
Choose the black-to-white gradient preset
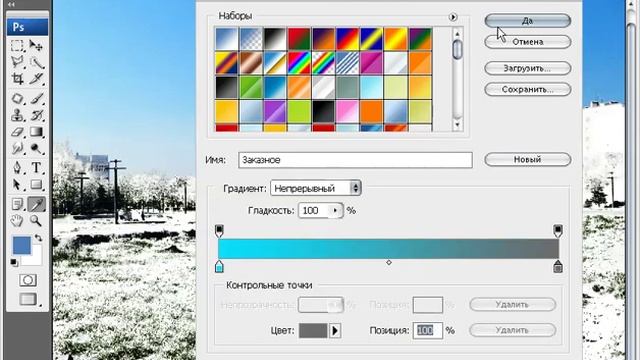(x=275, y=39)
